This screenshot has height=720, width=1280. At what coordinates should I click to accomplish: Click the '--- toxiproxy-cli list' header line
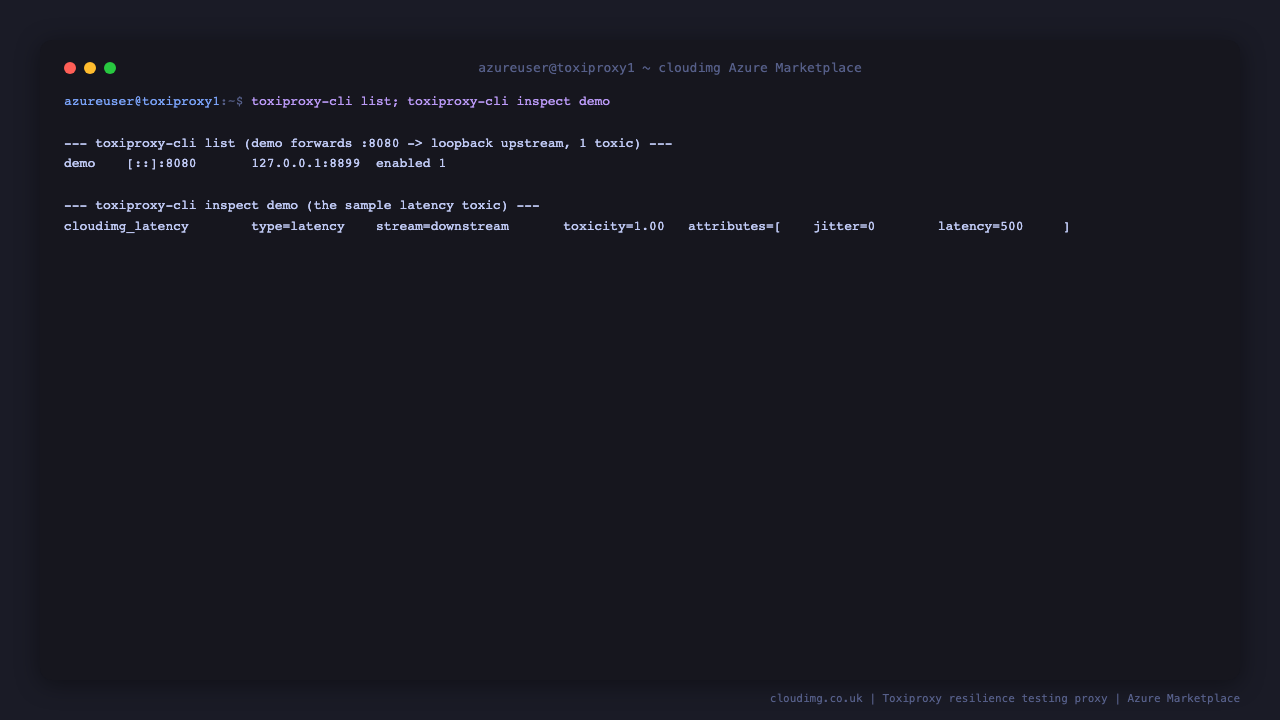tap(368, 143)
